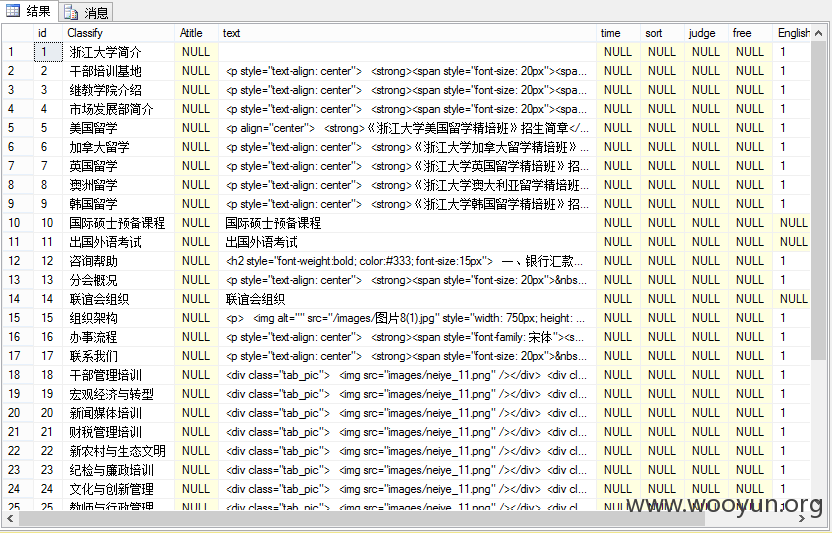Click the cell 澳洲留学
Viewport: 832px width, 533px height.
click(118, 185)
